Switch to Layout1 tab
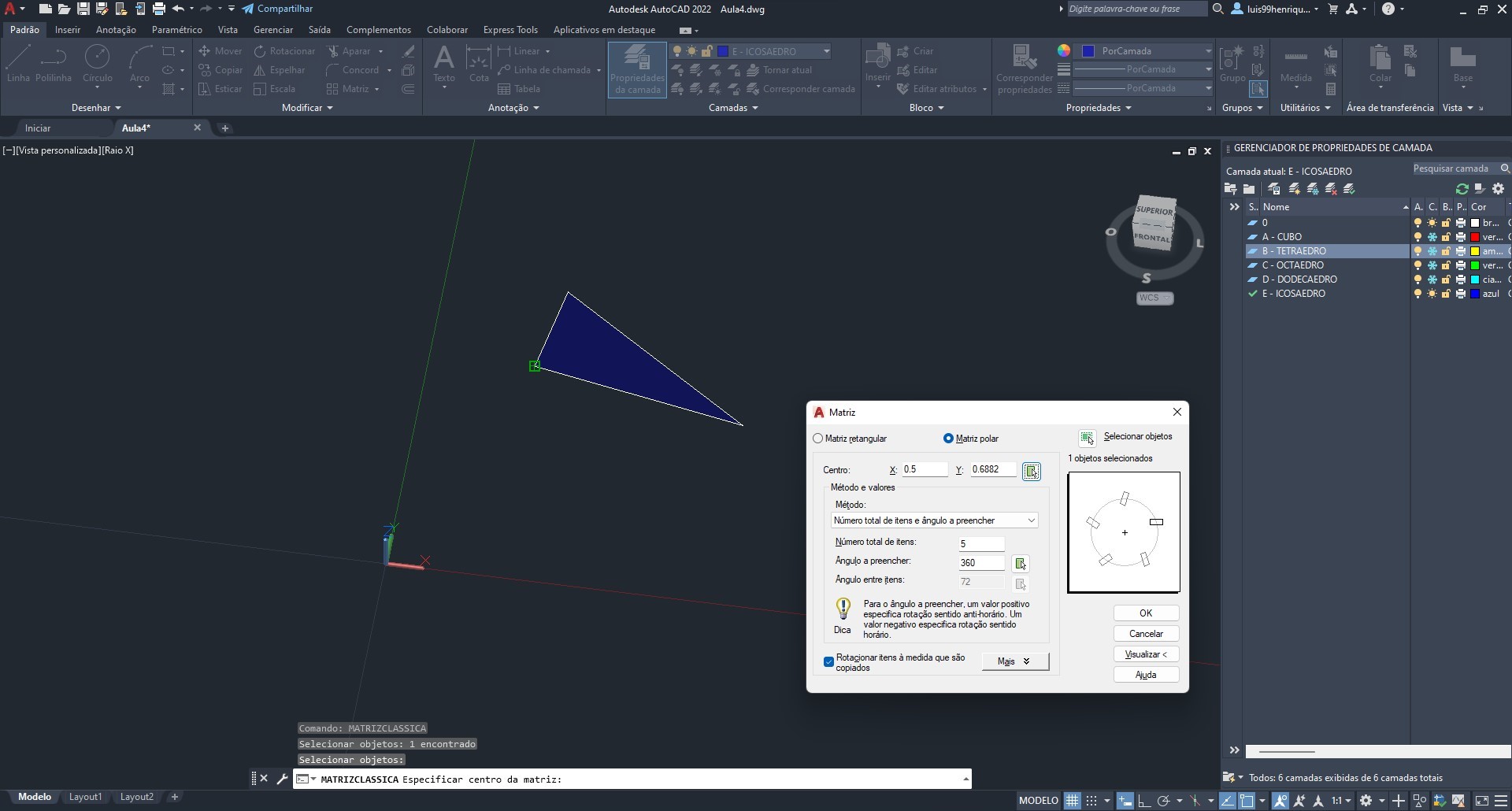 (85, 797)
